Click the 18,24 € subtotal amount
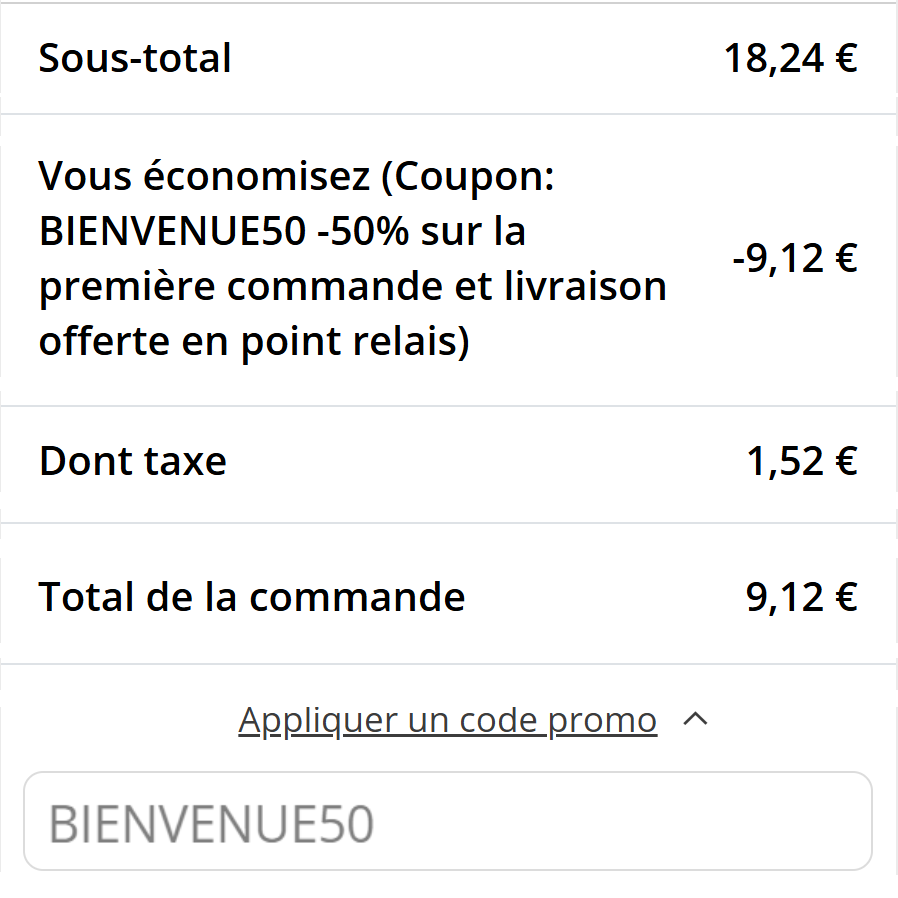This screenshot has width=898, height=898. [x=791, y=58]
